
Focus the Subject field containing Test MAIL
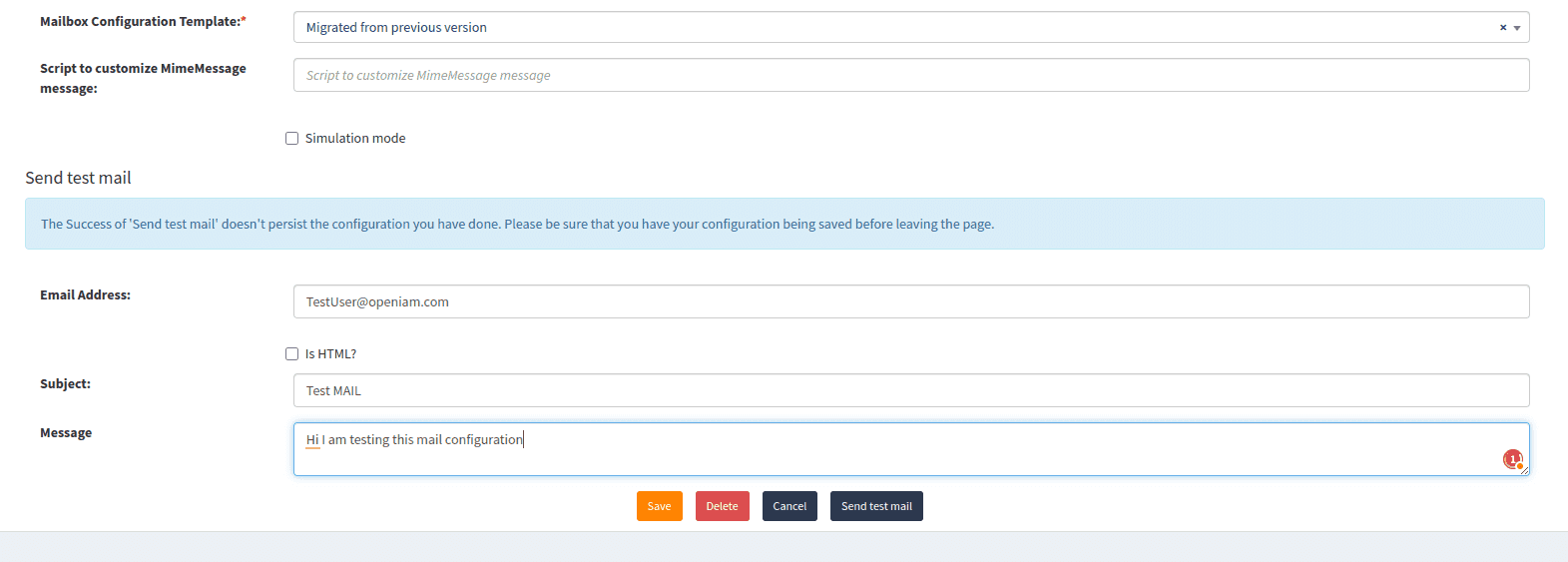pos(911,390)
